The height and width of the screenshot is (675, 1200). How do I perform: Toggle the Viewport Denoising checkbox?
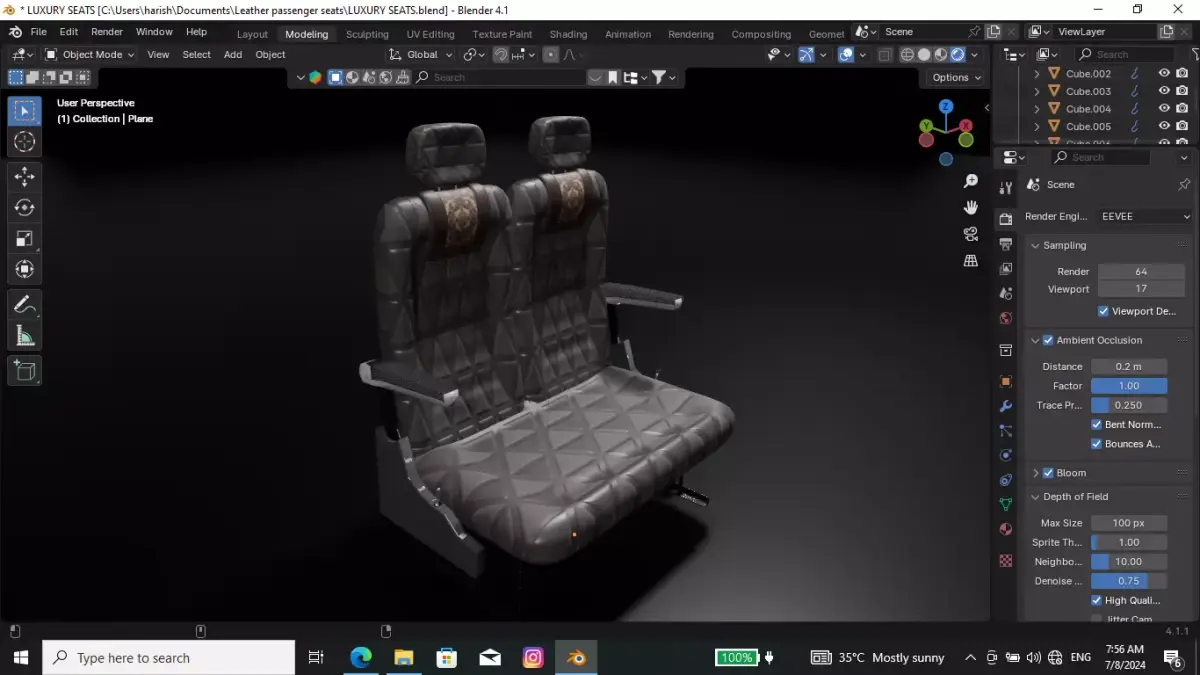point(1103,311)
